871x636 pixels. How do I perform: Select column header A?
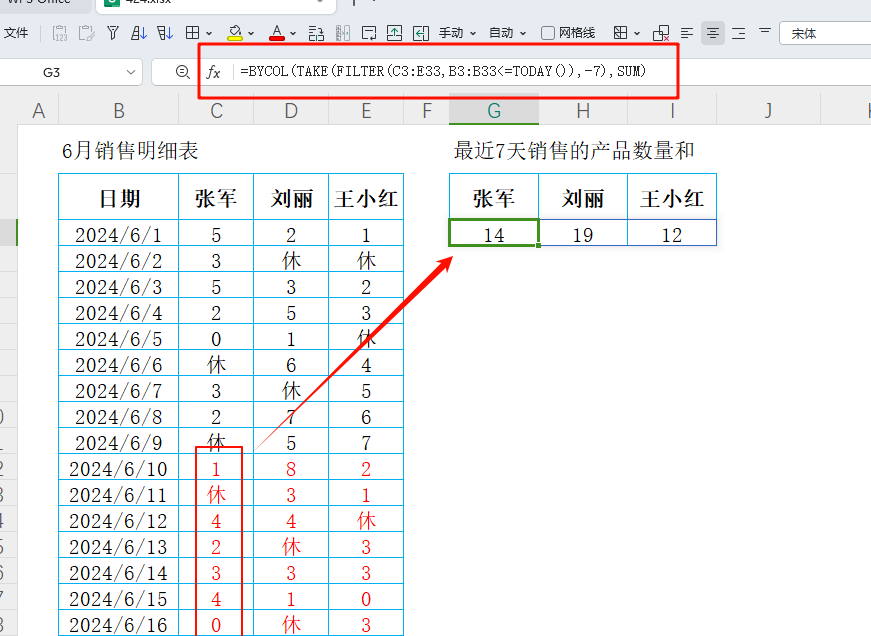38,111
